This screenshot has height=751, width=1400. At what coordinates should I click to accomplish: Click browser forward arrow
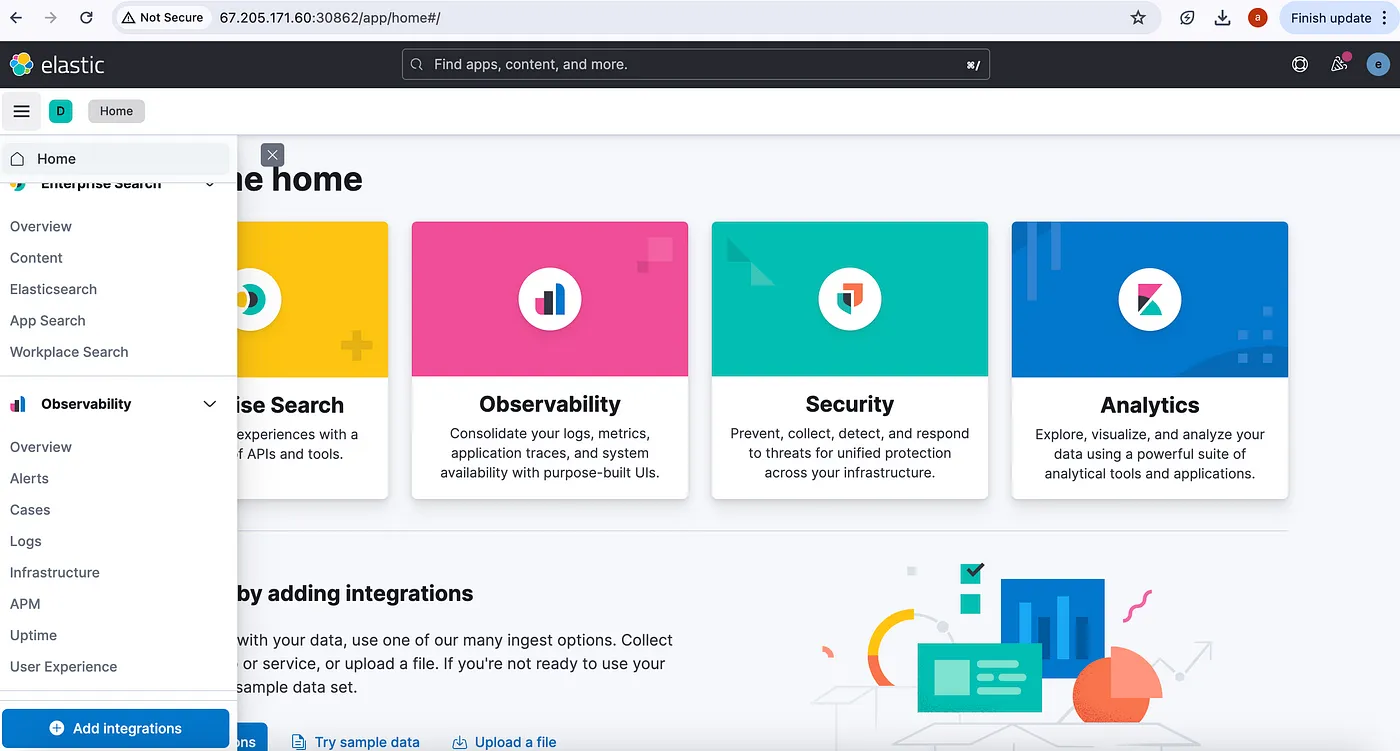point(51,18)
